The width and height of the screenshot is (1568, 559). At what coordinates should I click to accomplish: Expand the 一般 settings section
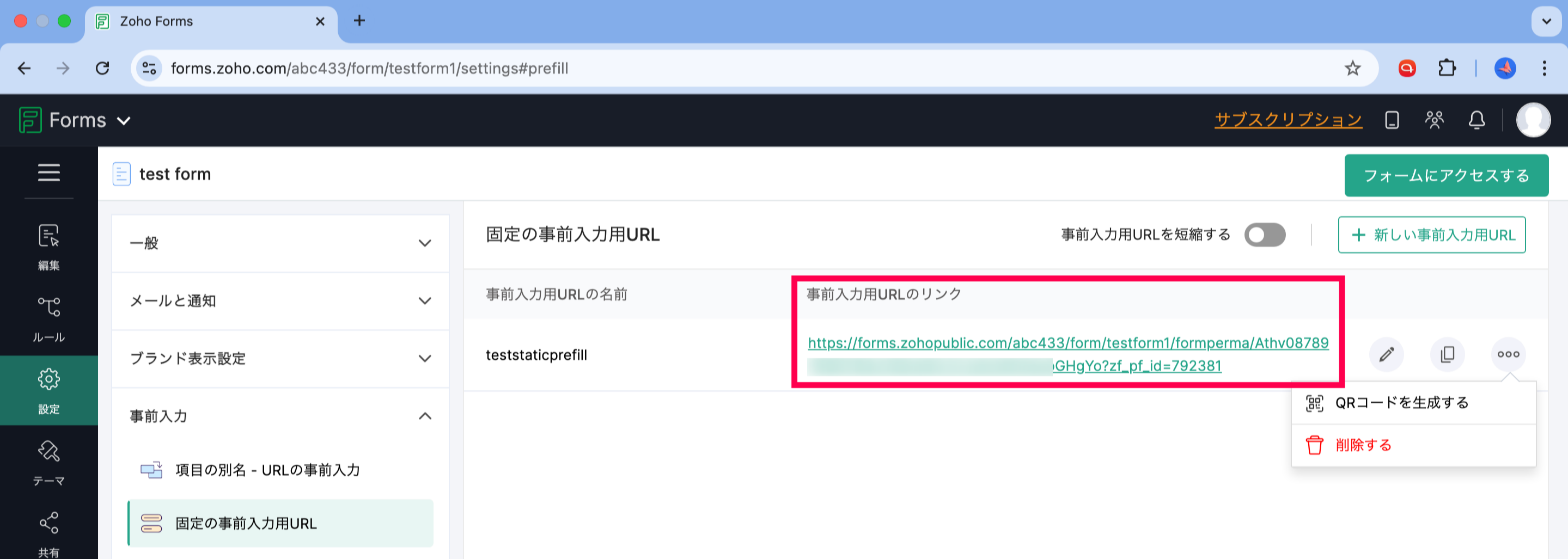click(280, 243)
